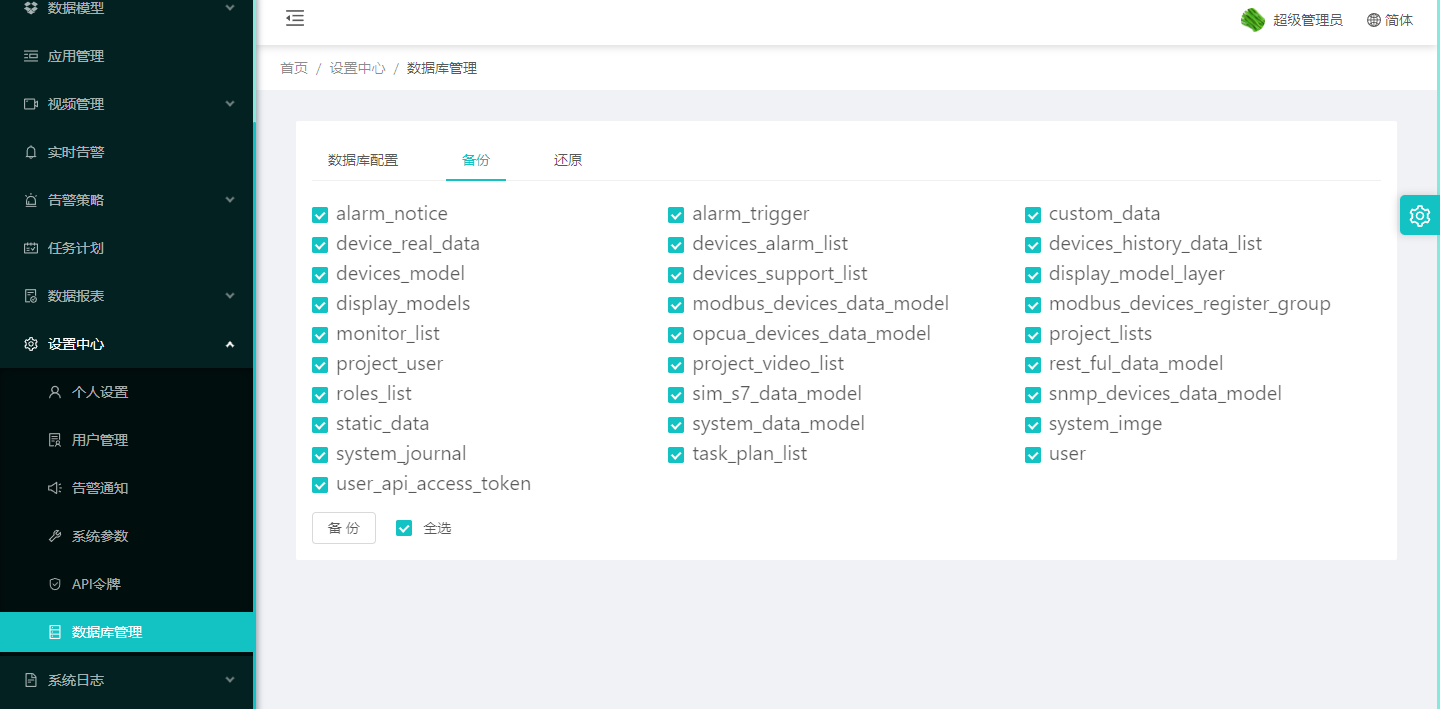Switch to the 数据库配置 tab

pos(363,160)
